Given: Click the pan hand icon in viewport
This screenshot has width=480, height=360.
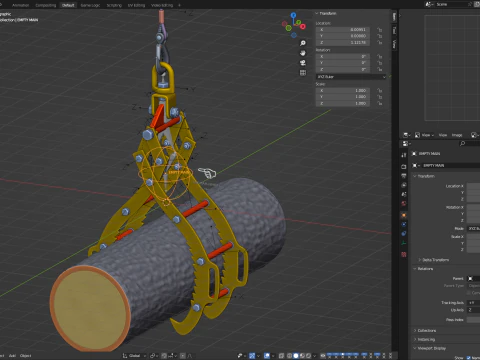Looking at the screenshot, I should (303, 53).
